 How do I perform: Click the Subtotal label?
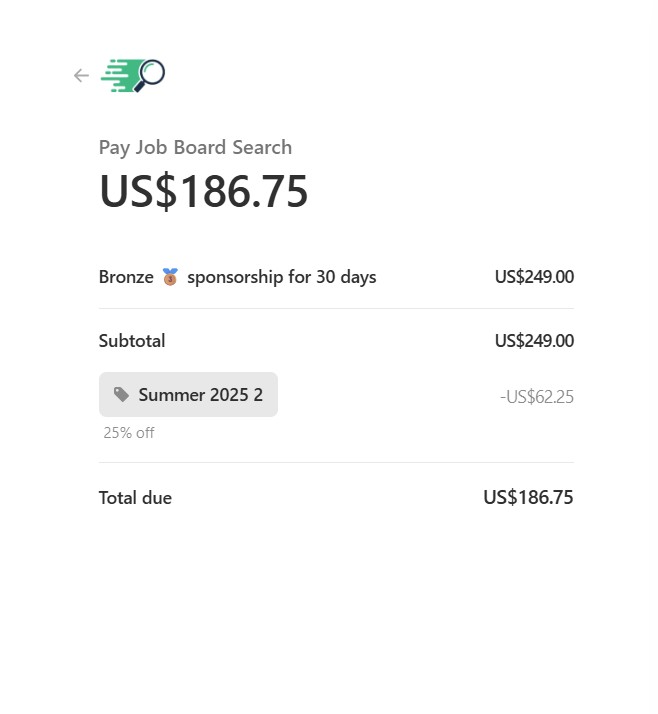[x=132, y=341]
